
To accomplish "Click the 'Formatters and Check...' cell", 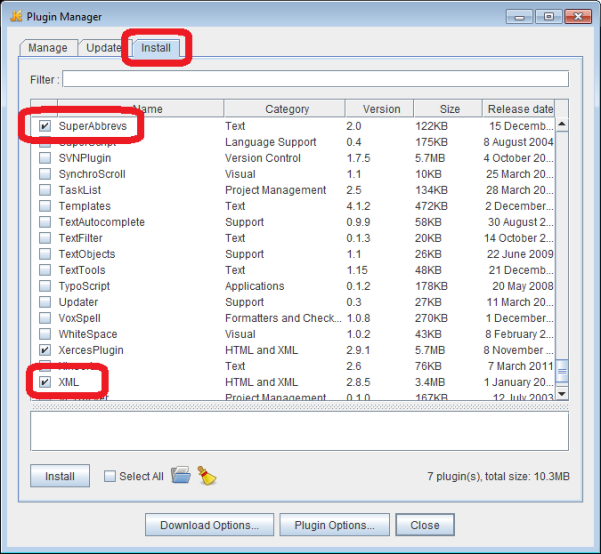I will (283, 318).
